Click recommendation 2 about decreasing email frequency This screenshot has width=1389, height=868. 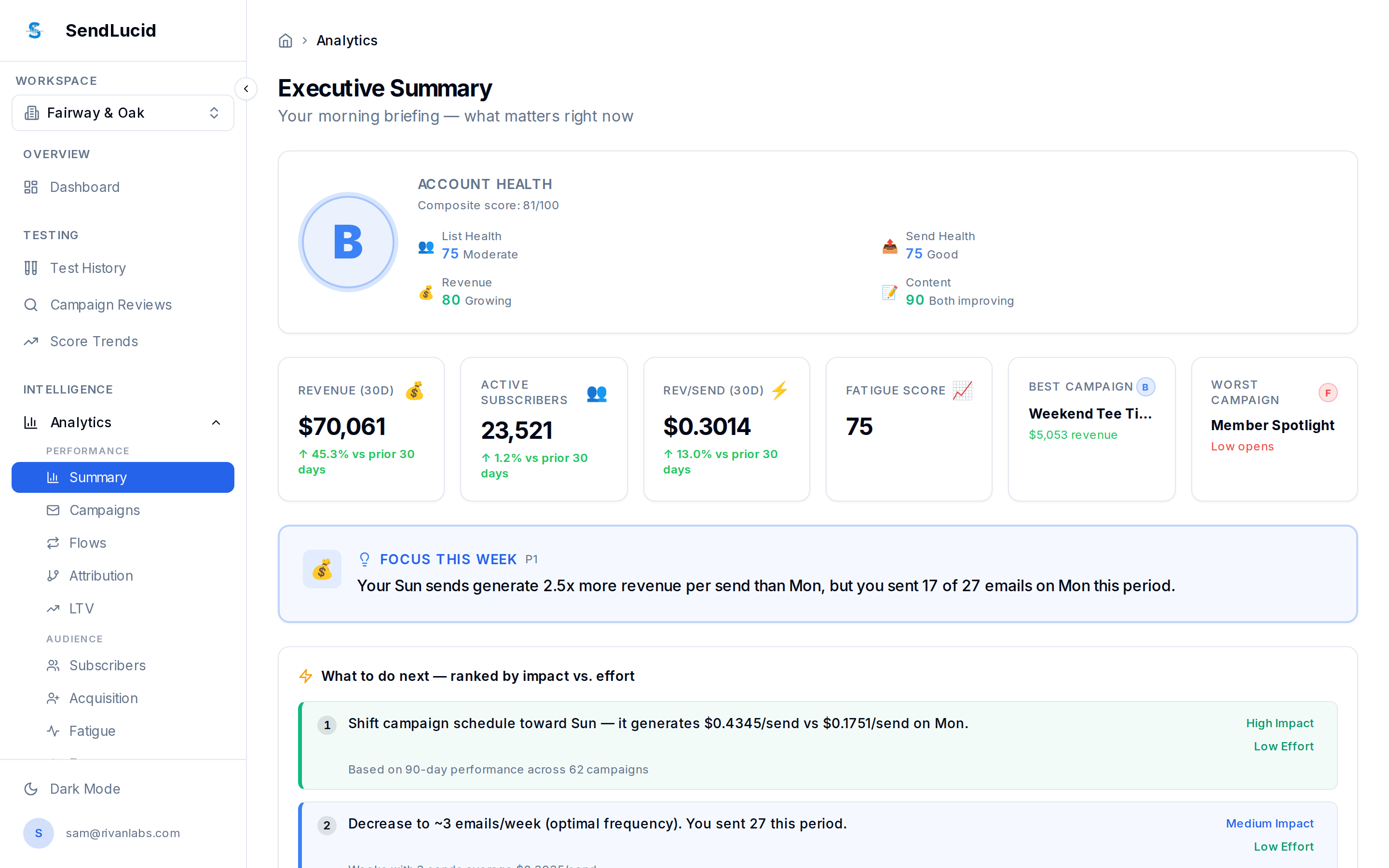coord(818,835)
